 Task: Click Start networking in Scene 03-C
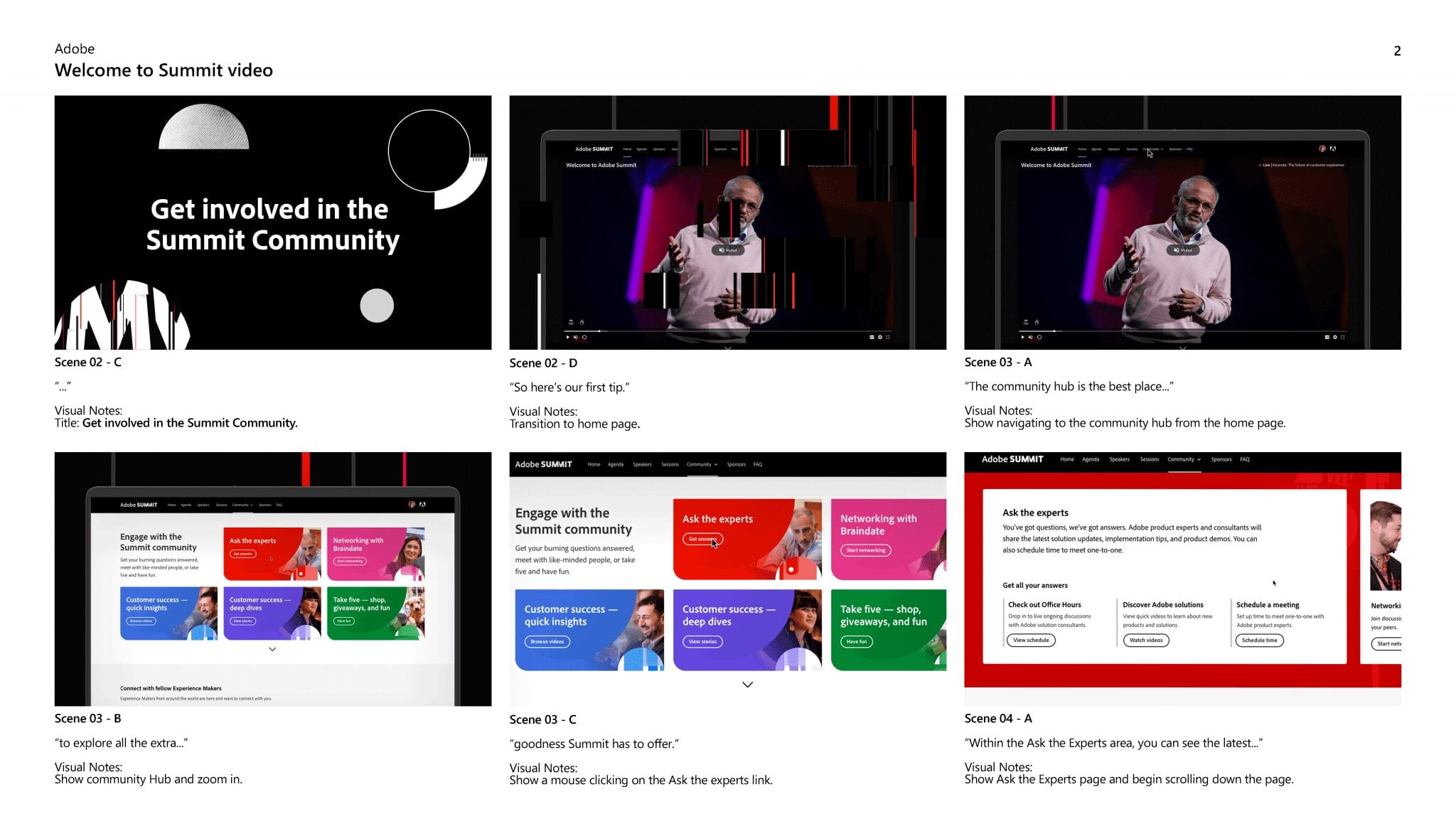[x=865, y=550]
